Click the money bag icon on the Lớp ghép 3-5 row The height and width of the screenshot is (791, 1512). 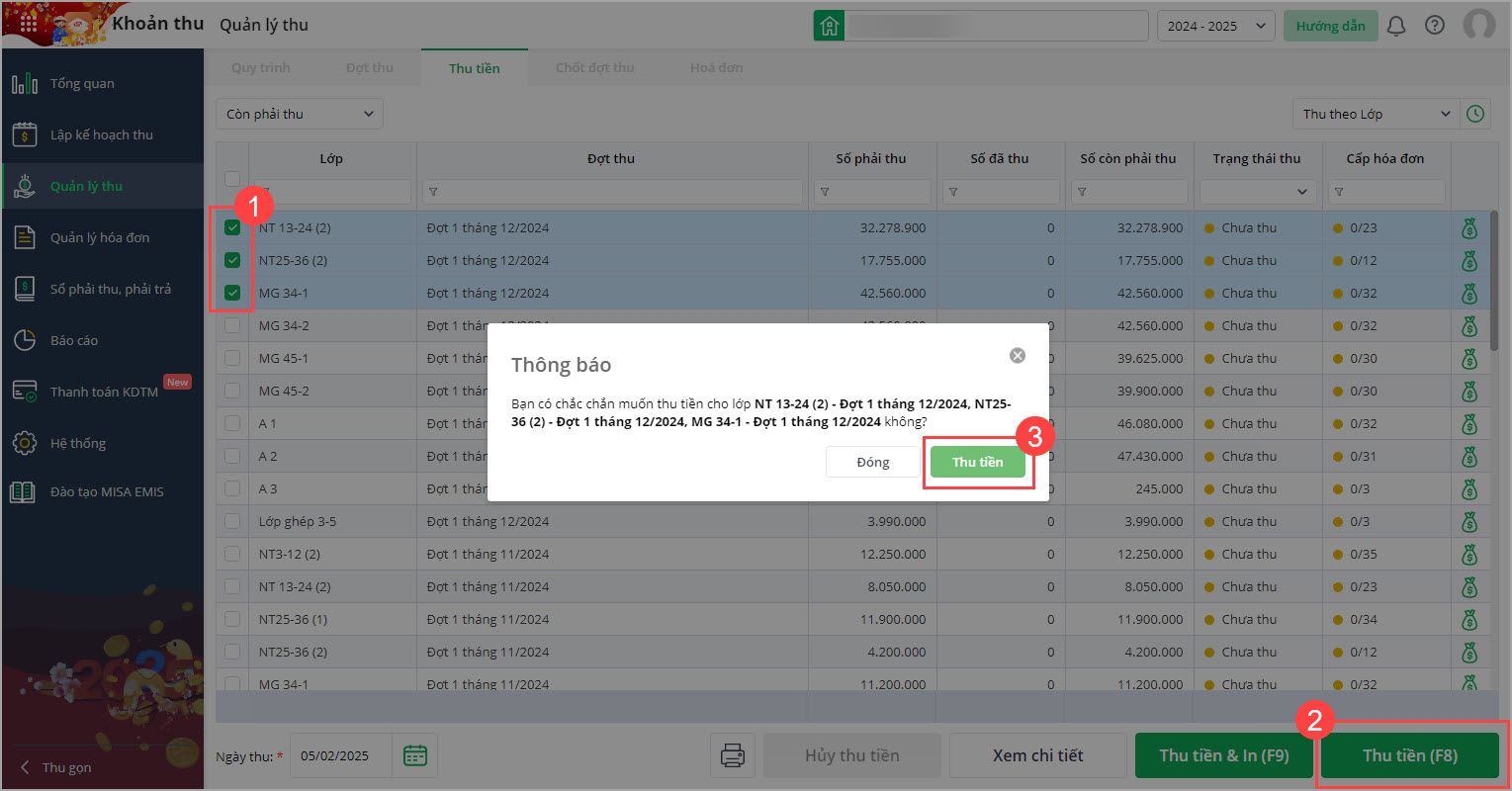coord(1469,522)
